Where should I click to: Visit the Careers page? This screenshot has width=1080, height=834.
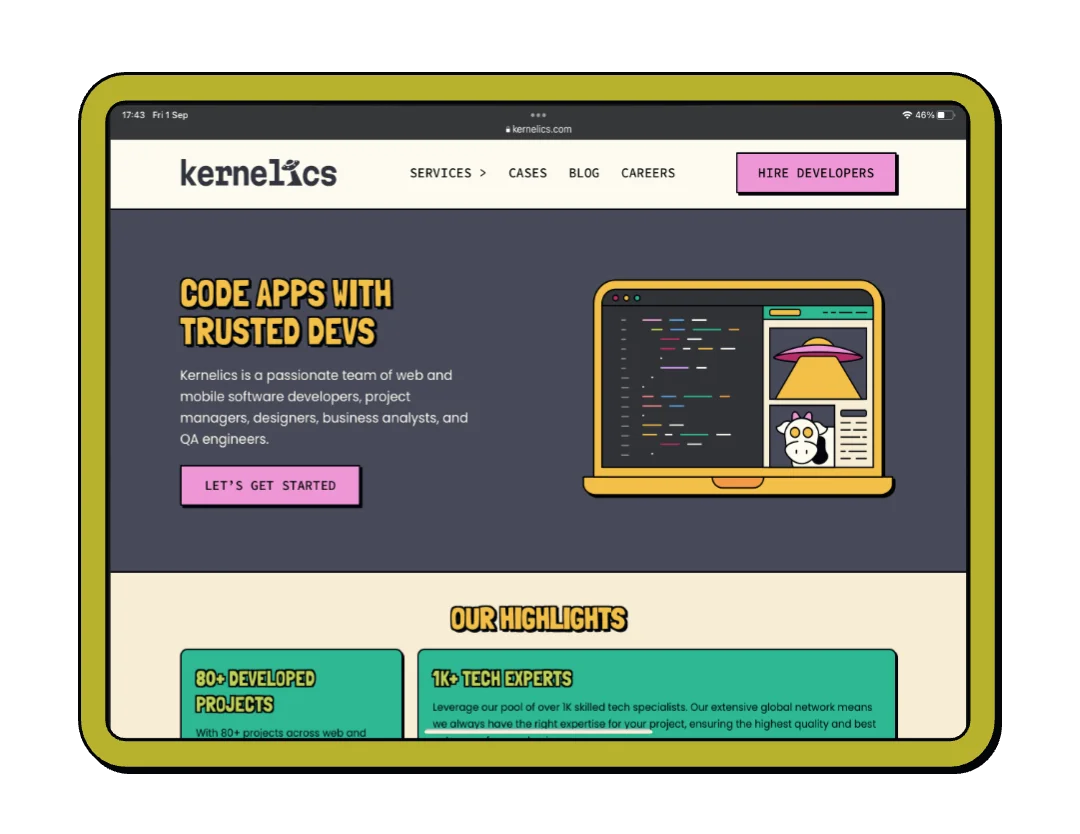click(647, 173)
